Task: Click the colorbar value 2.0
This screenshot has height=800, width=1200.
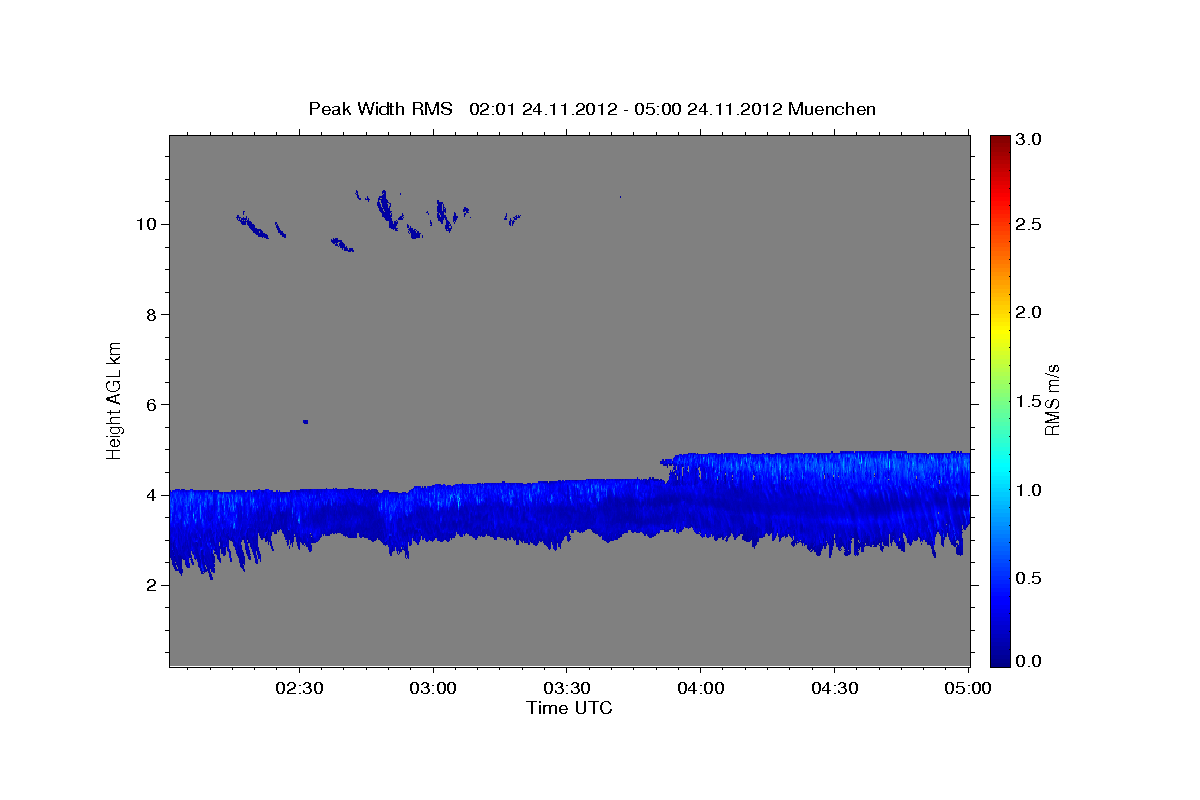Action: coord(1029,312)
